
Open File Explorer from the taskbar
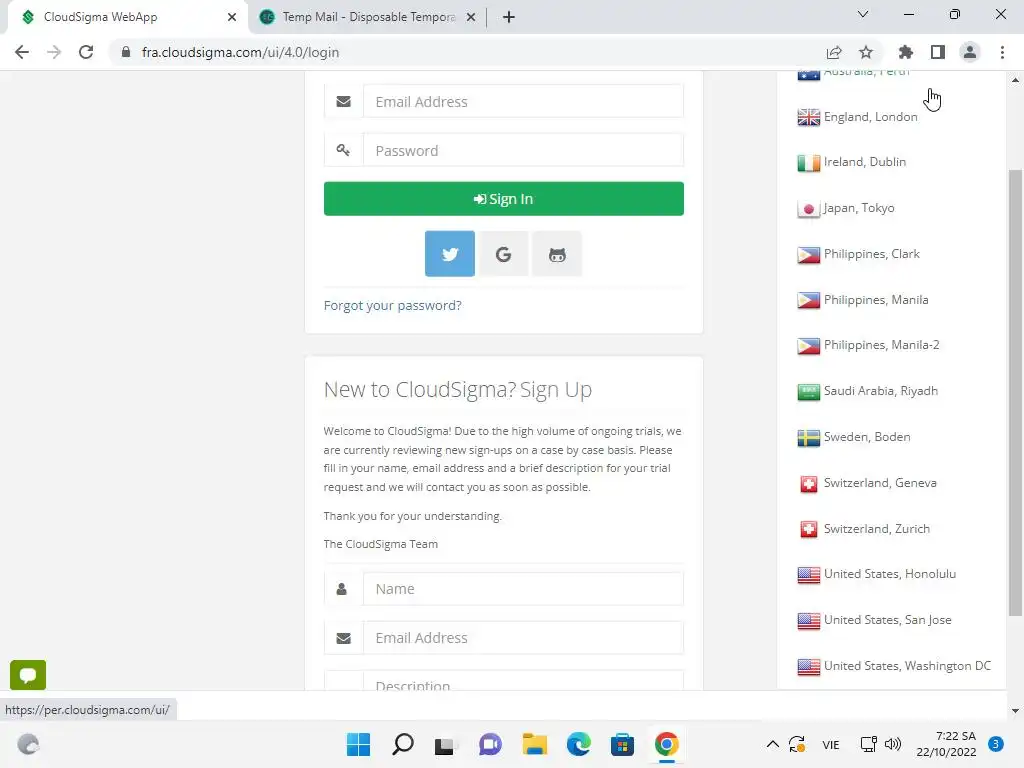tap(534, 744)
